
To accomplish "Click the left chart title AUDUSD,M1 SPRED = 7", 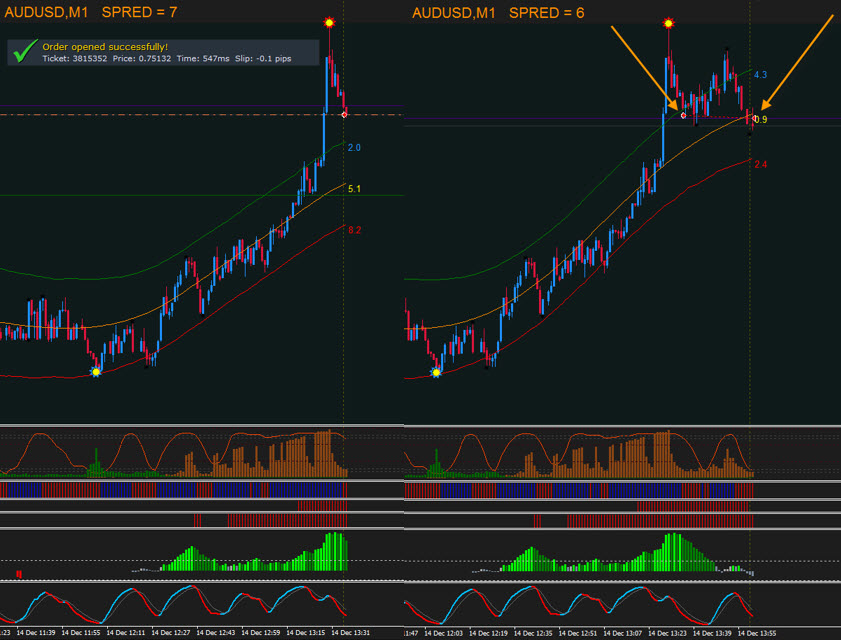I will 91,12.
